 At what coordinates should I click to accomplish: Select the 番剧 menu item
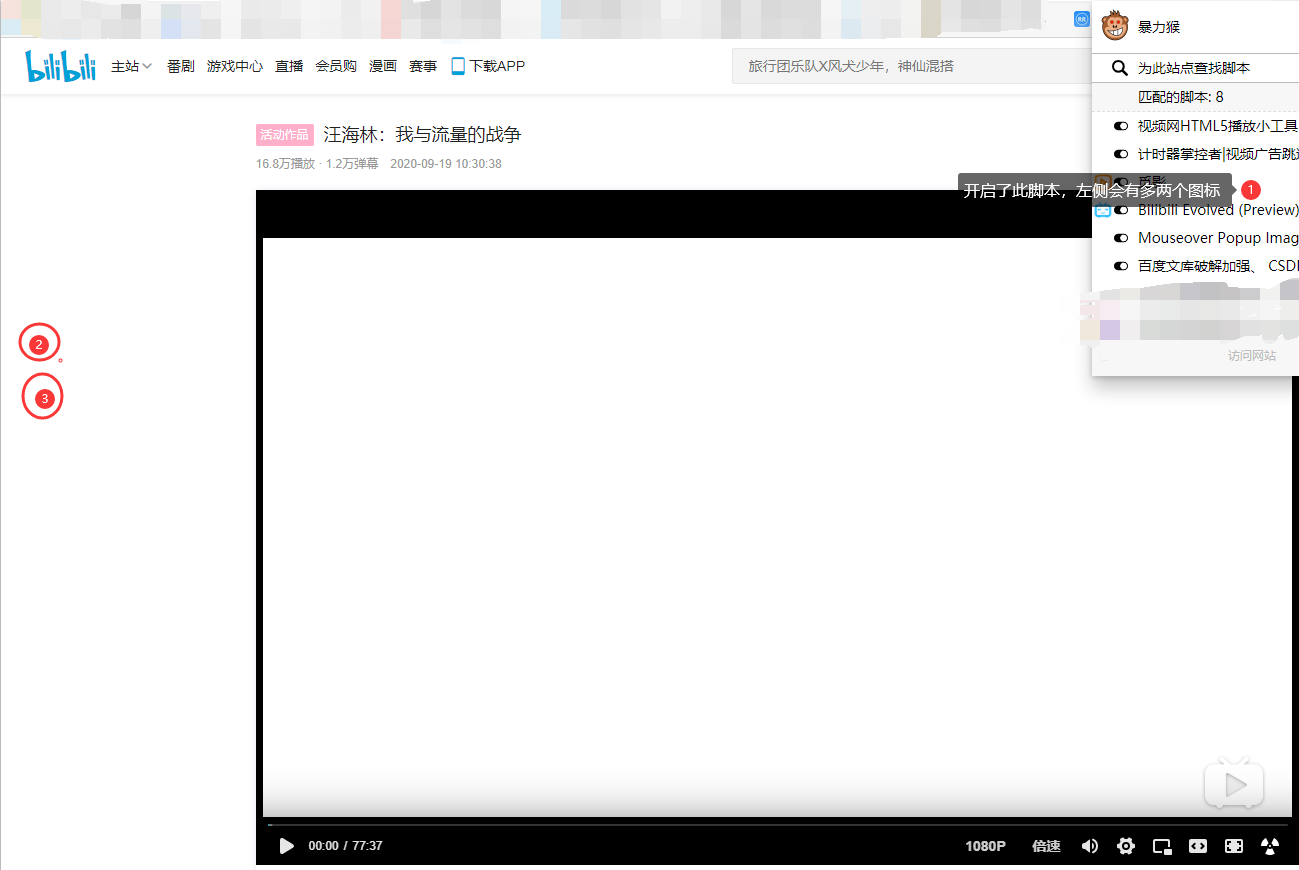pos(179,66)
